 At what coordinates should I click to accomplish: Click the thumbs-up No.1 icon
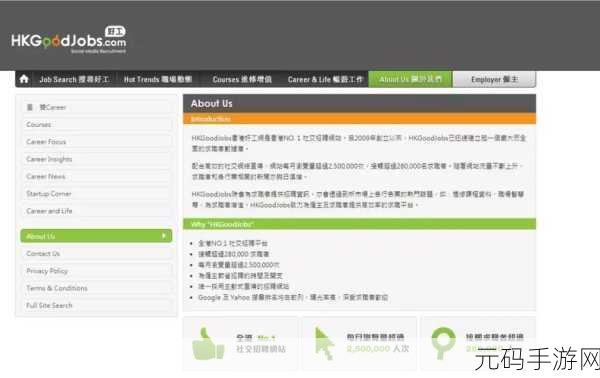coord(208,344)
